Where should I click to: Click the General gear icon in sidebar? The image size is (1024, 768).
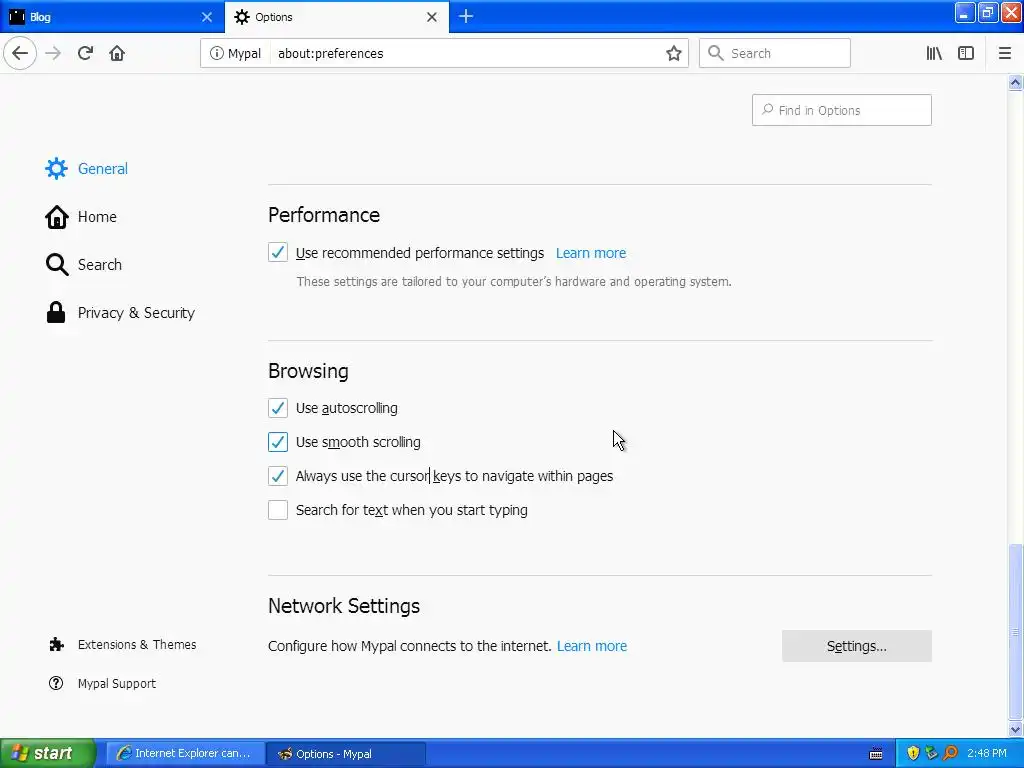point(56,168)
